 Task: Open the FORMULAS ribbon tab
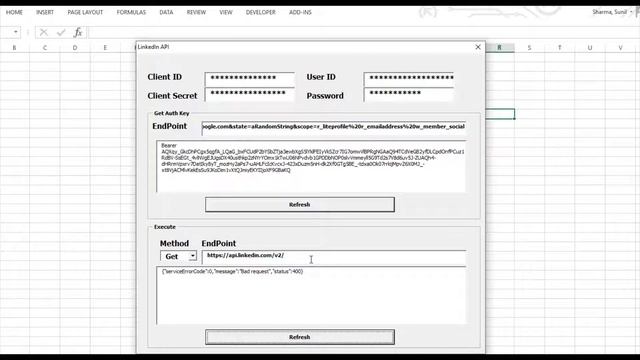(131, 12)
